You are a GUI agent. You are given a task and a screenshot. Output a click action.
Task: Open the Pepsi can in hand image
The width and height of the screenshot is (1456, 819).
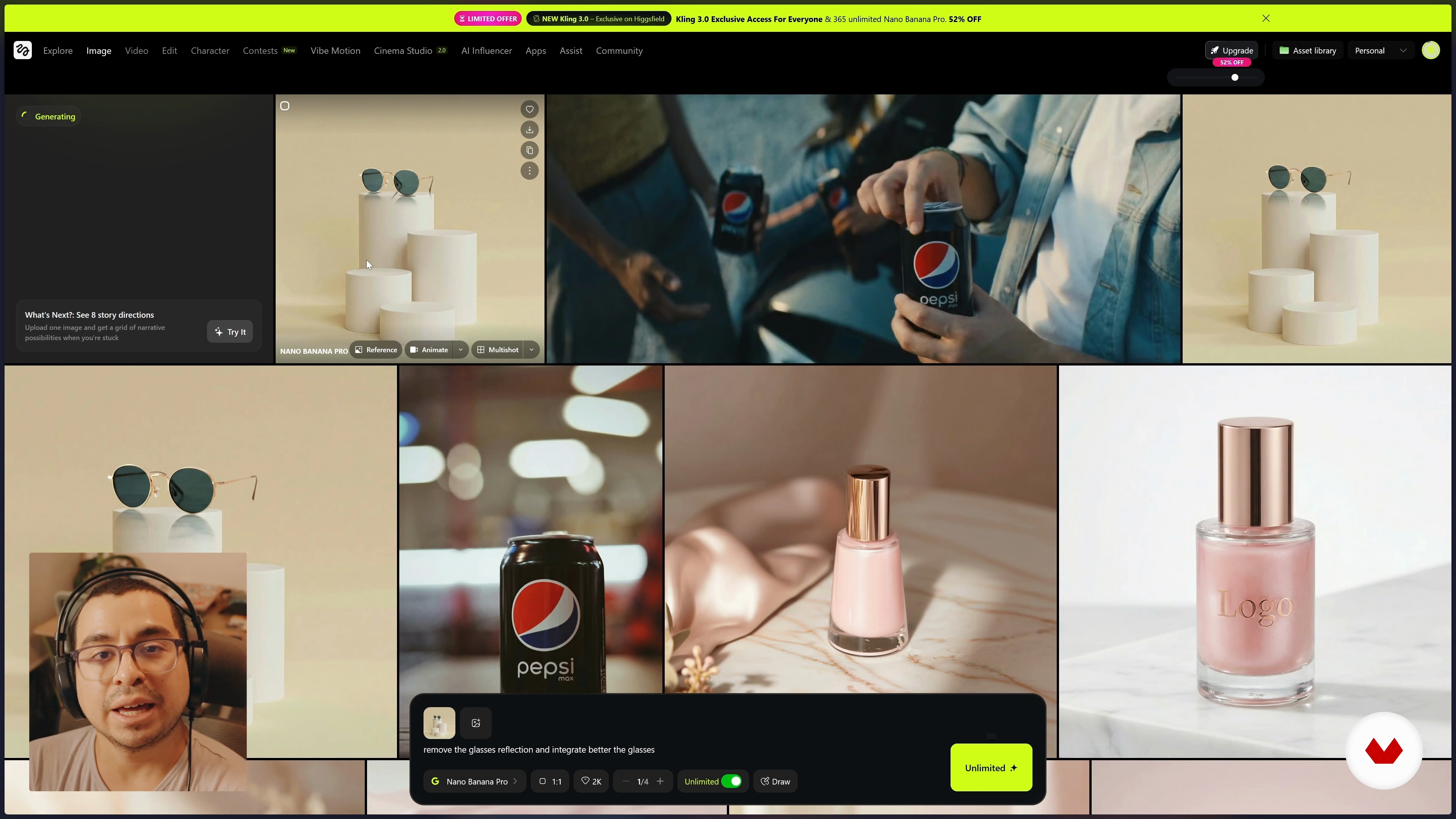point(863,228)
